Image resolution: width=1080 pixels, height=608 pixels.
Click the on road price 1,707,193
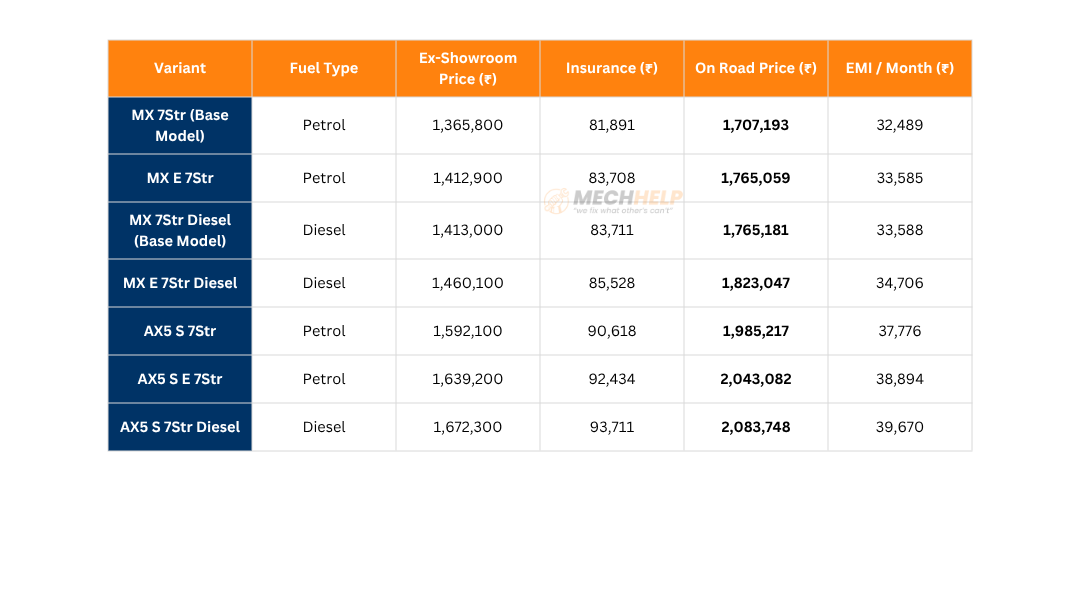756,125
